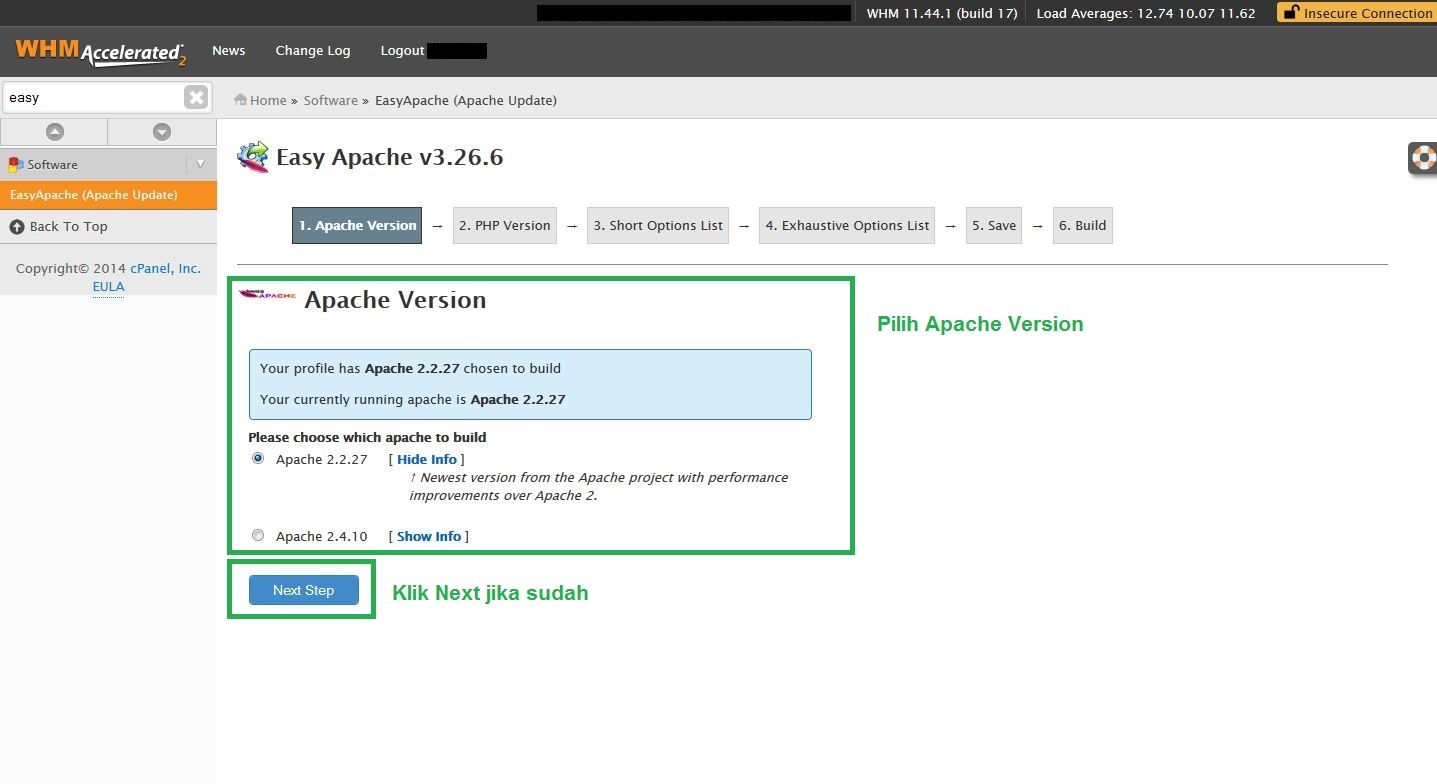The width and height of the screenshot is (1437, 784).
Task: Open the News menu item
Action: pyautogui.click(x=228, y=51)
